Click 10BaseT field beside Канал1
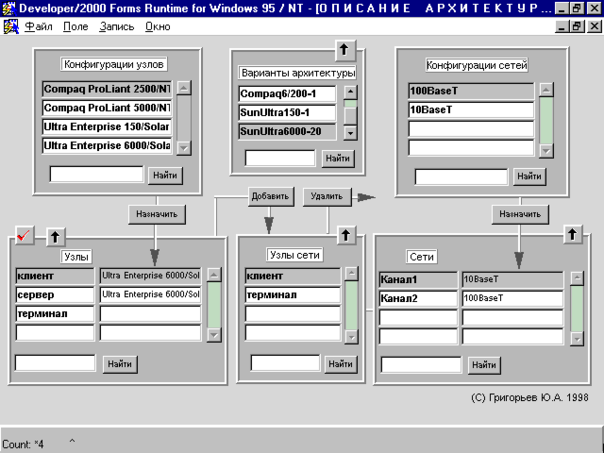The height and width of the screenshot is (453, 604). [x=513, y=280]
